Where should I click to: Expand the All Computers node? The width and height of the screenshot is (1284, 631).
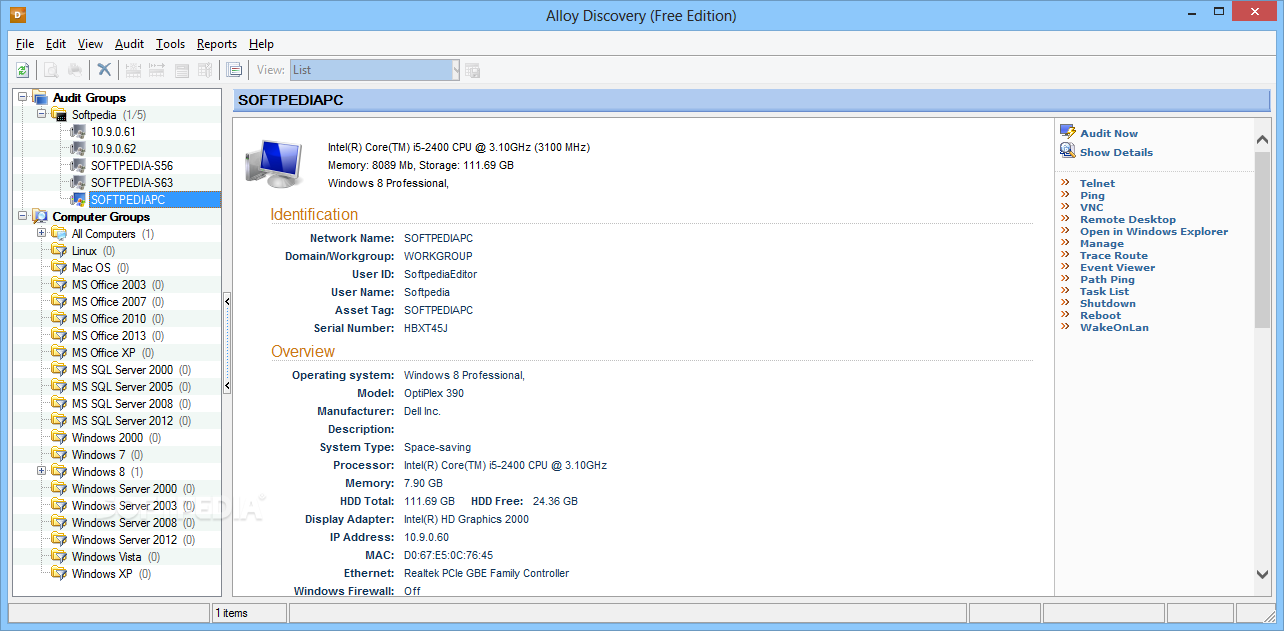pyautogui.click(x=42, y=234)
